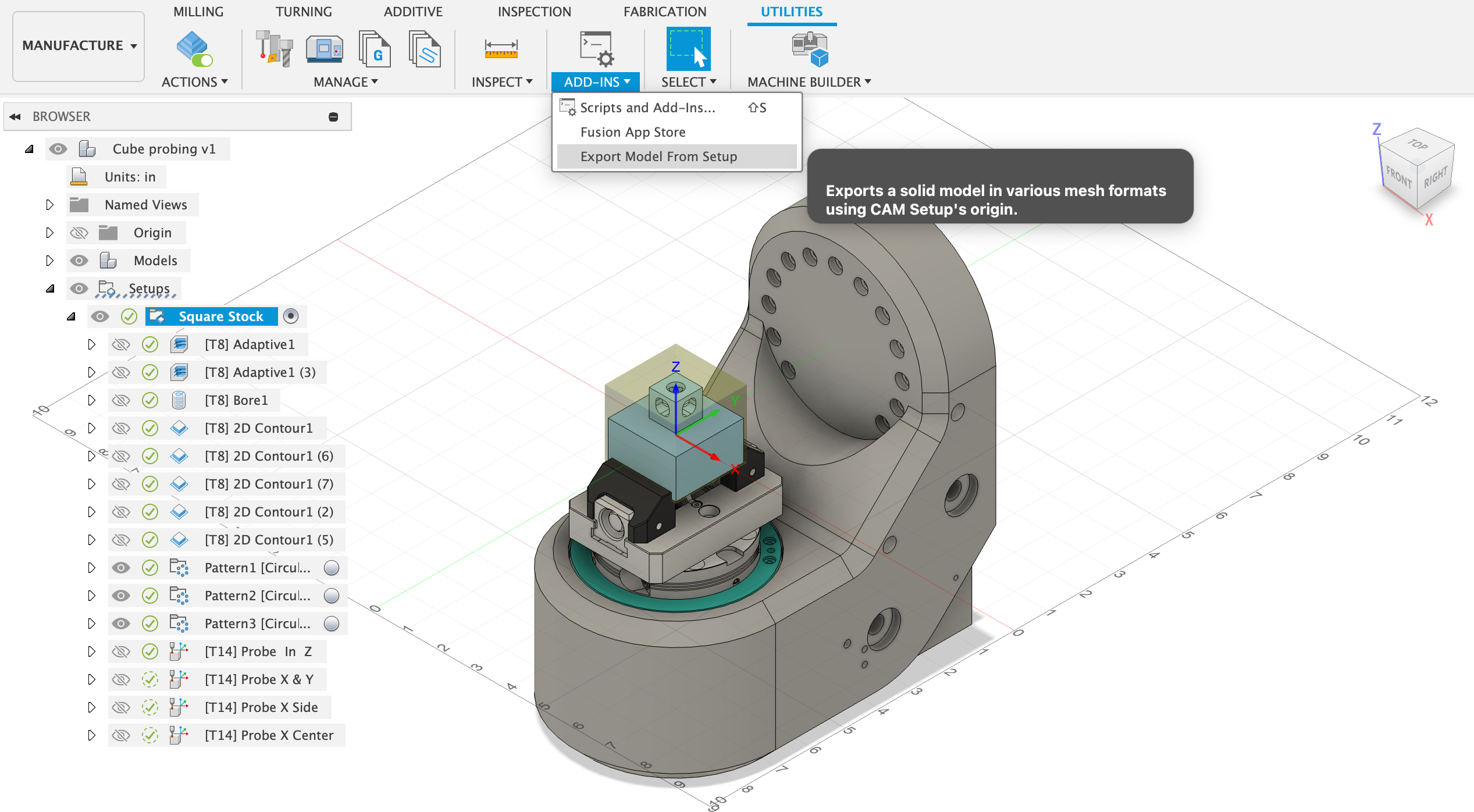The height and width of the screenshot is (812, 1474).
Task: Open the Machine Builder icon
Action: click(x=809, y=48)
